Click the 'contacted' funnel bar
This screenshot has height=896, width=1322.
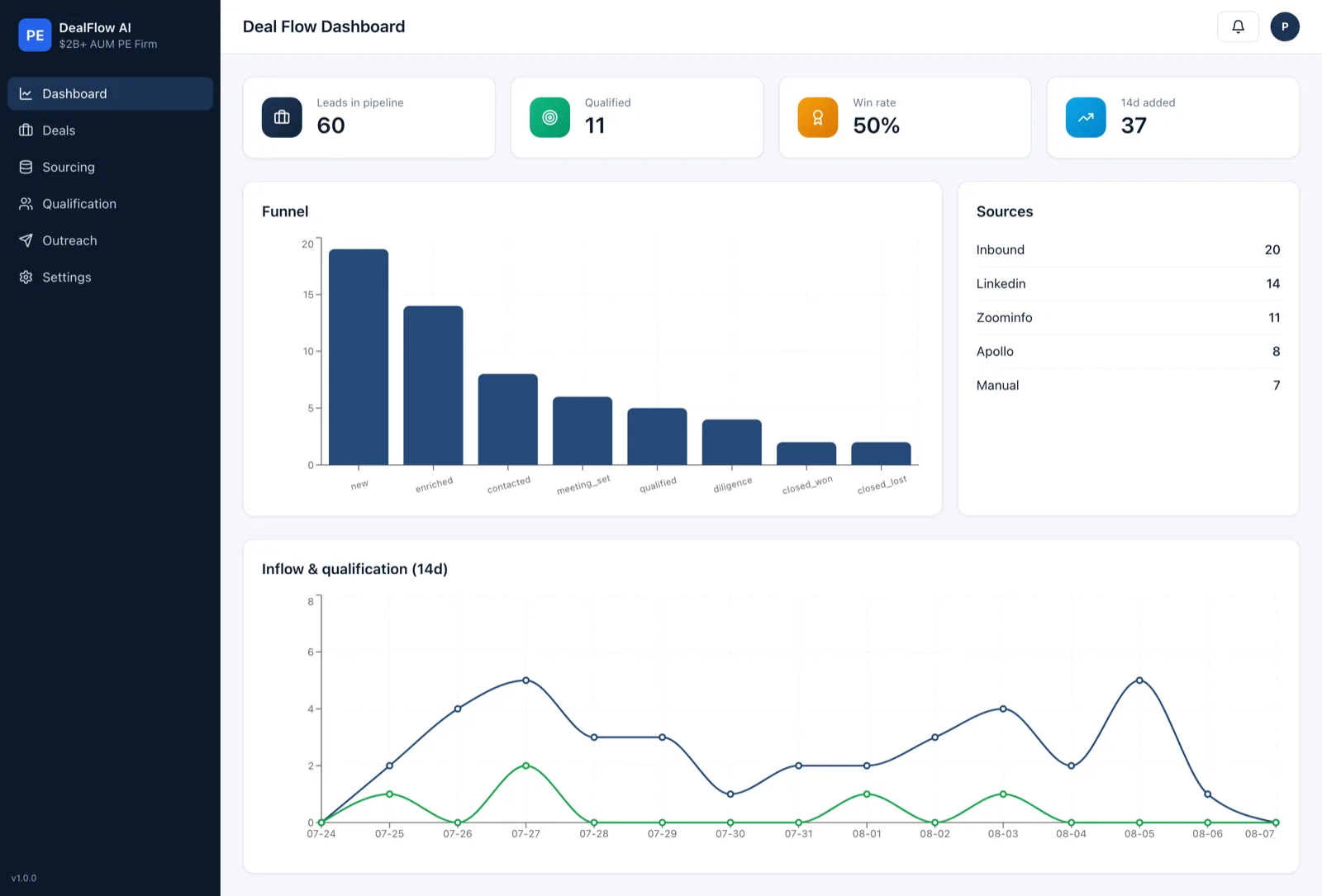pos(508,420)
